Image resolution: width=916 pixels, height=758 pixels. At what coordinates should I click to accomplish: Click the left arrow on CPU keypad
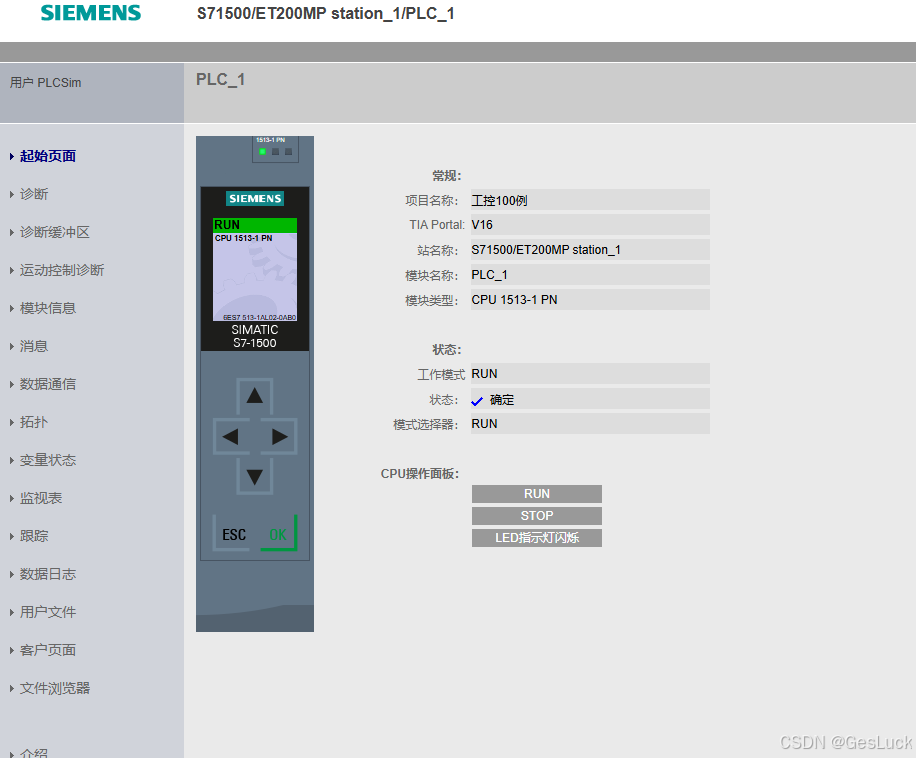[x=231, y=436]
